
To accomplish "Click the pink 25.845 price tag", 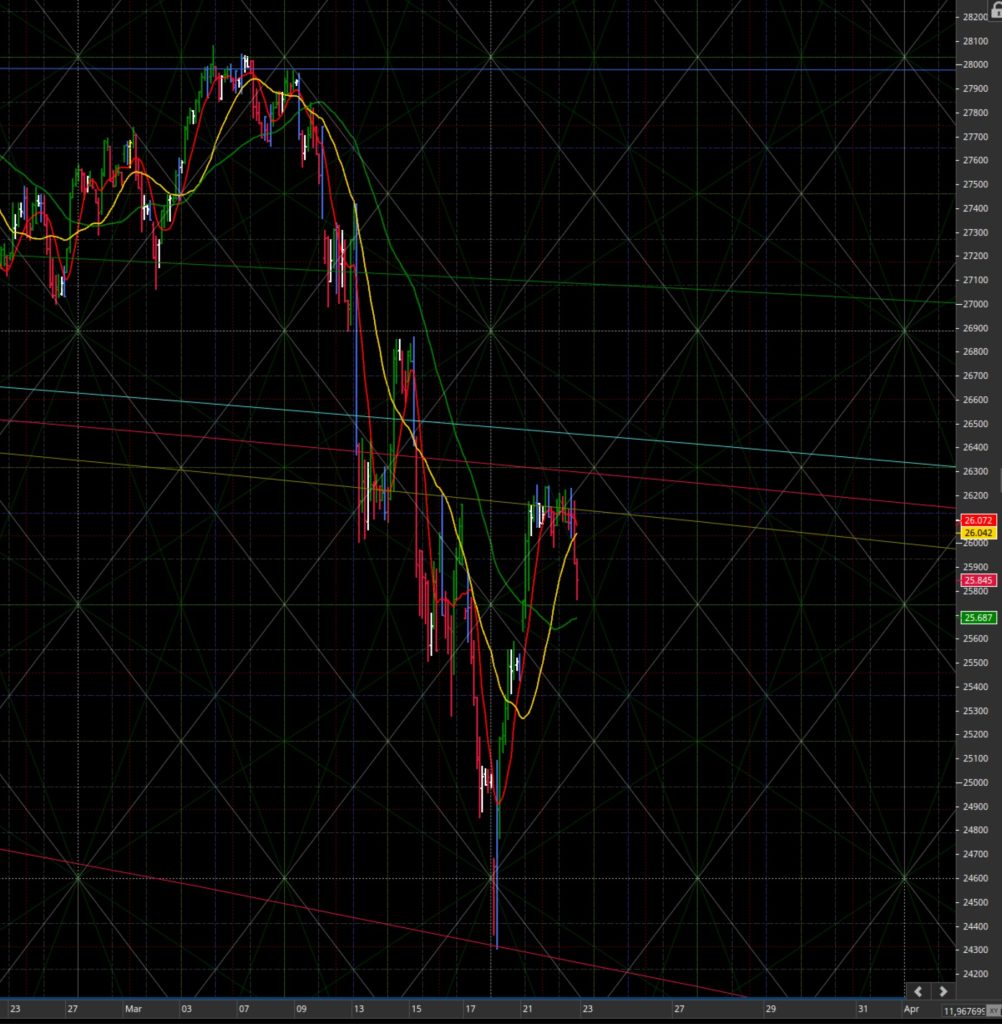I will click(x=978, y=580).
